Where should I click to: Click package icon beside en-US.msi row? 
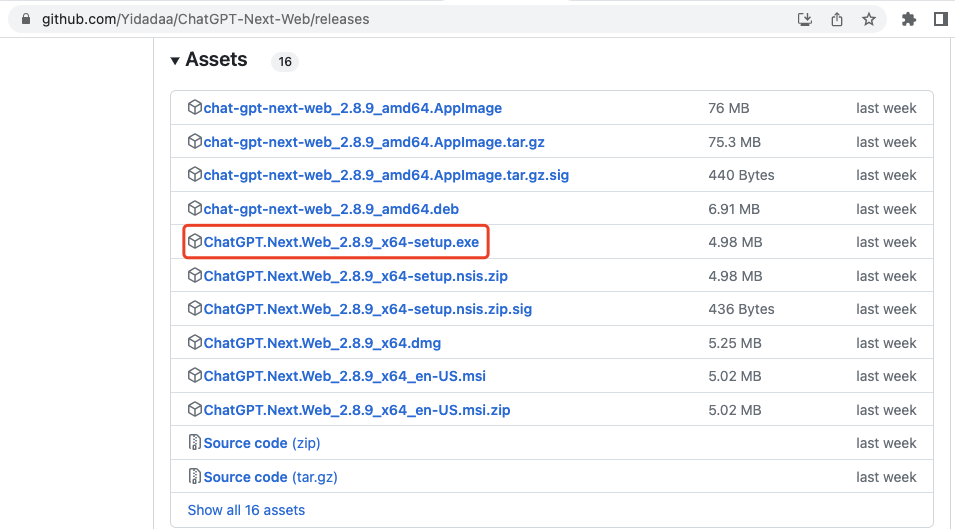click(x=194, y=375)
